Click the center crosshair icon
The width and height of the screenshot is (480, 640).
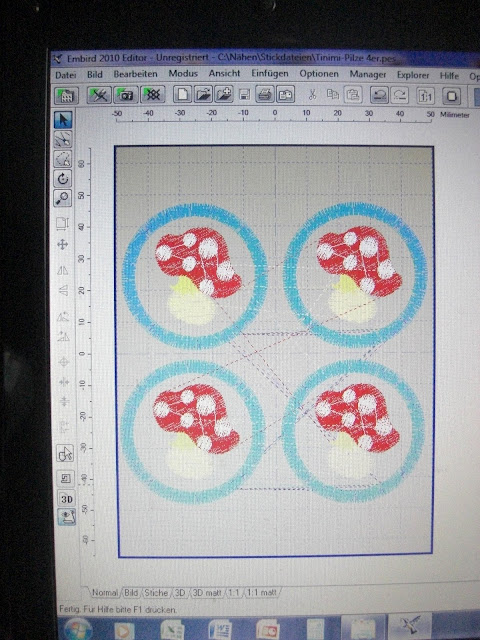pyautogui.click(x=63, y=362)
